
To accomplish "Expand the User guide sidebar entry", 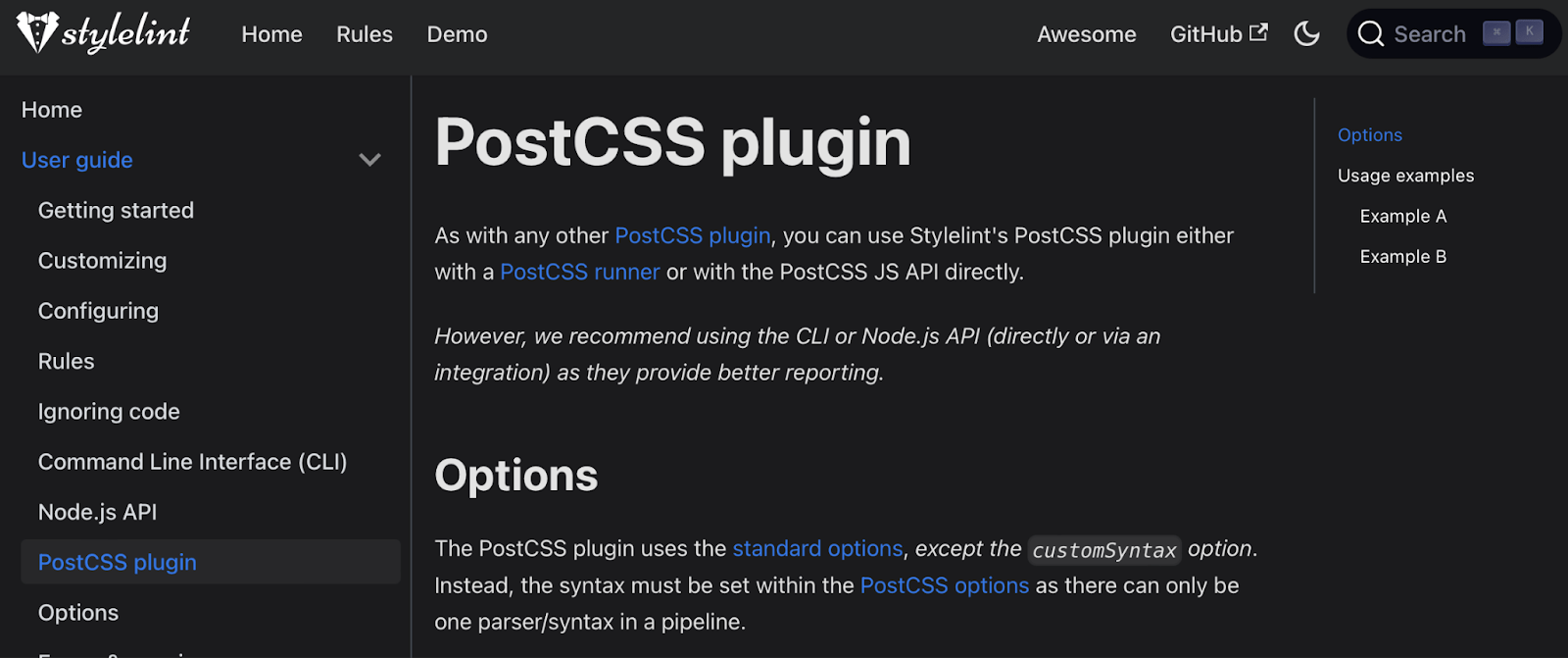I will (76, 159).
